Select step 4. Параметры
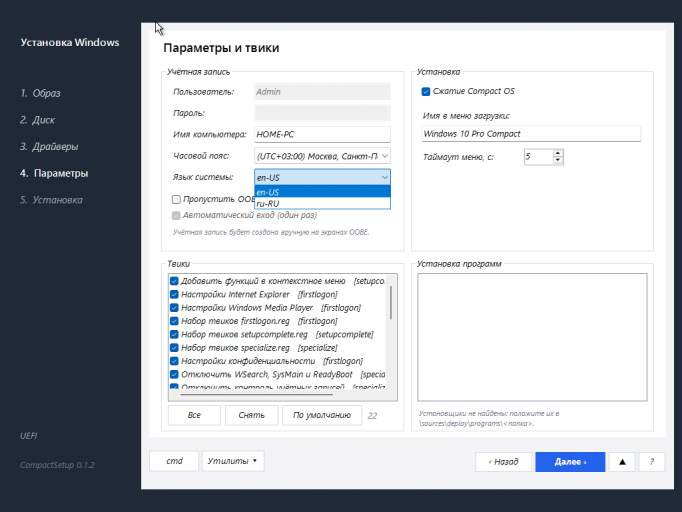This screenshot has height=512, width=682. [54, 173]
